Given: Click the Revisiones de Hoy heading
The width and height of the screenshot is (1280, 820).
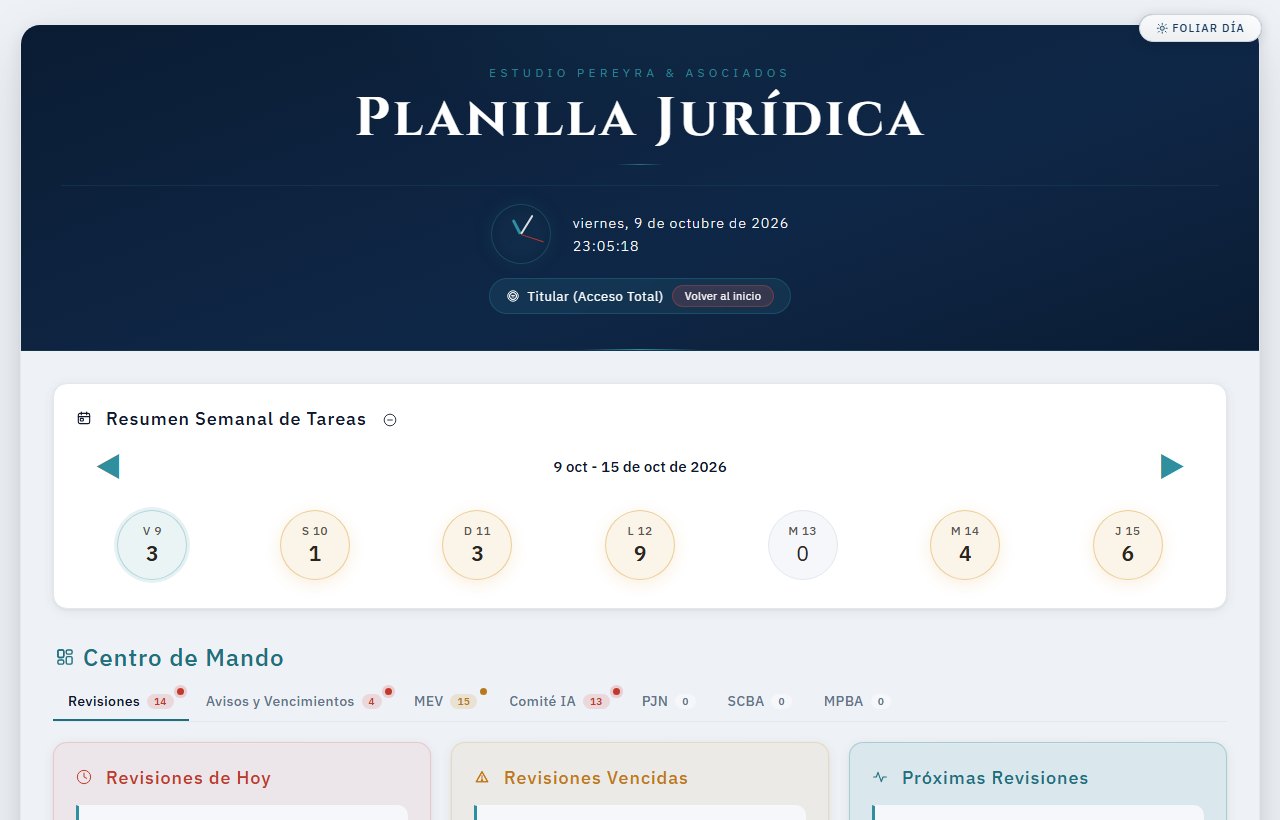Looking at the screenshot, I should point(188,778).
